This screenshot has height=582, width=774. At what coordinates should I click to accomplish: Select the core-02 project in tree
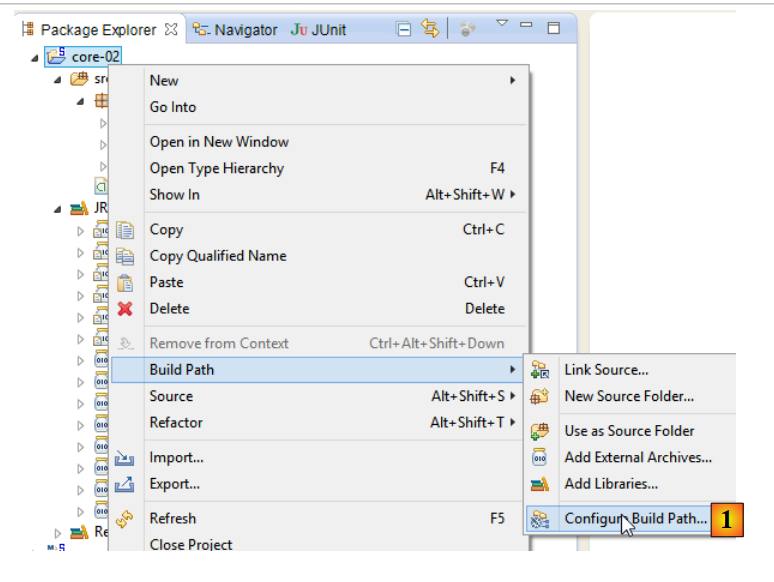coord(95,57)
